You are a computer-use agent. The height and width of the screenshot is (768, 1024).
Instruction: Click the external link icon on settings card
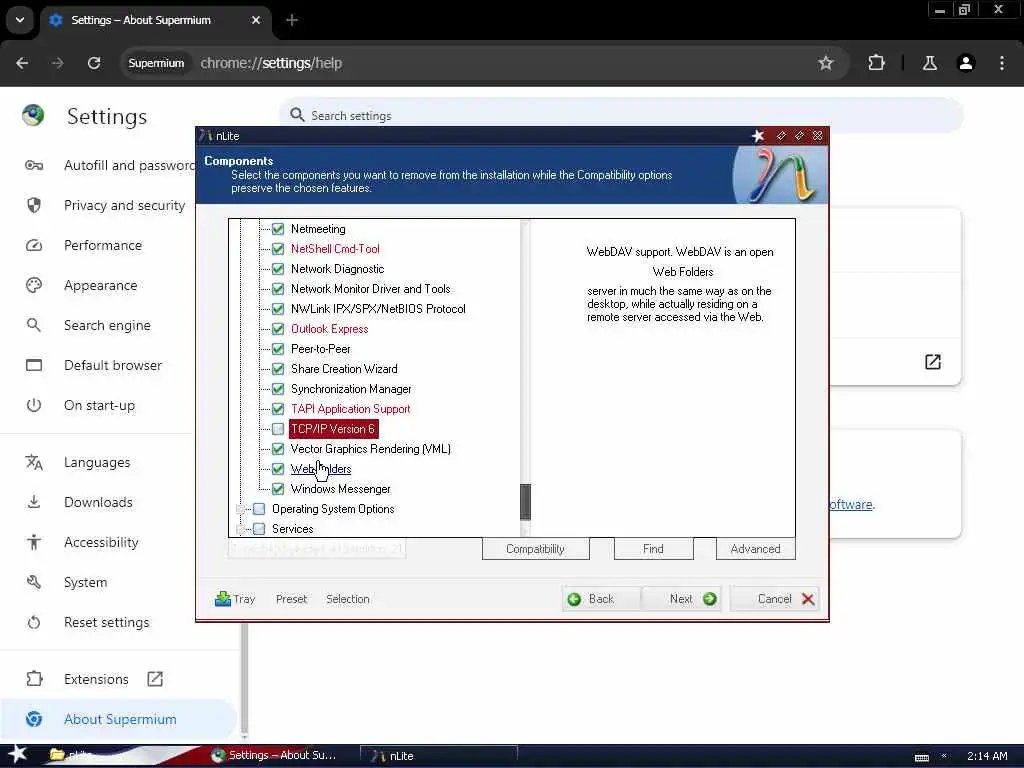click(933, 362)
